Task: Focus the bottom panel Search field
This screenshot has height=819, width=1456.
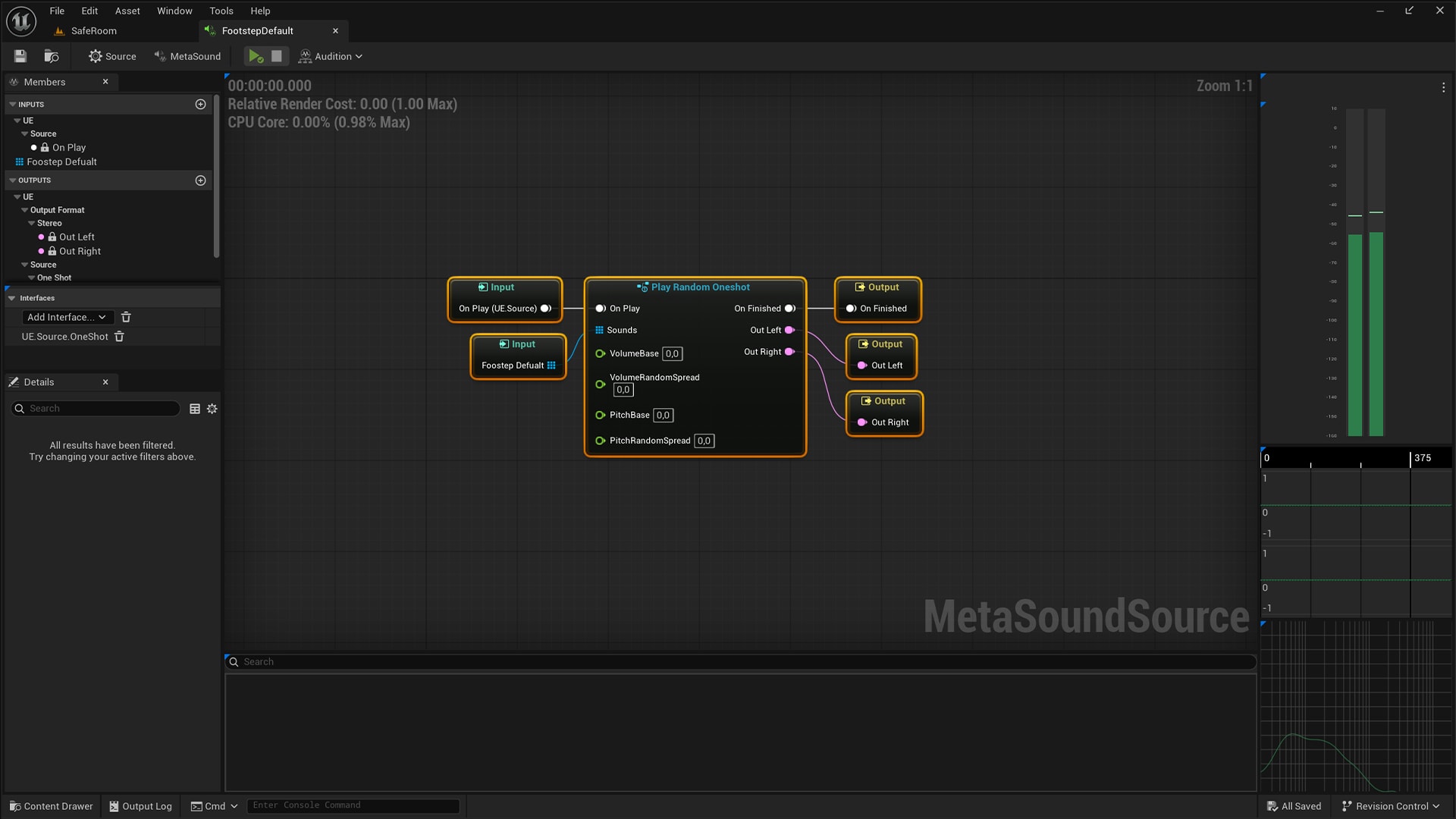Action: [x=741, y=662]
